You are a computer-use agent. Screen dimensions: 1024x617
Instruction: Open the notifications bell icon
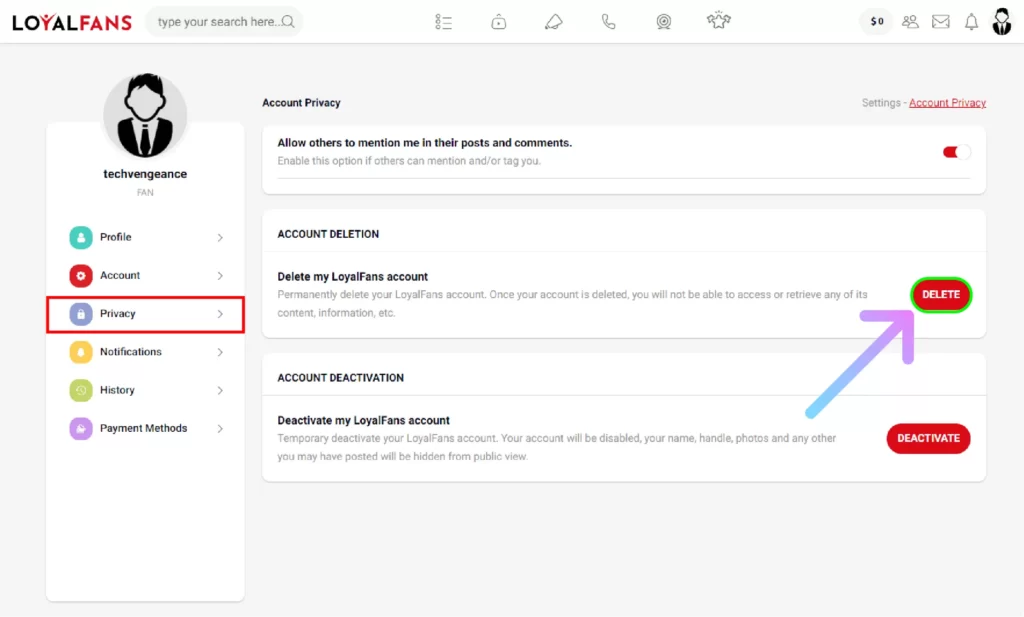click(972, 22)
